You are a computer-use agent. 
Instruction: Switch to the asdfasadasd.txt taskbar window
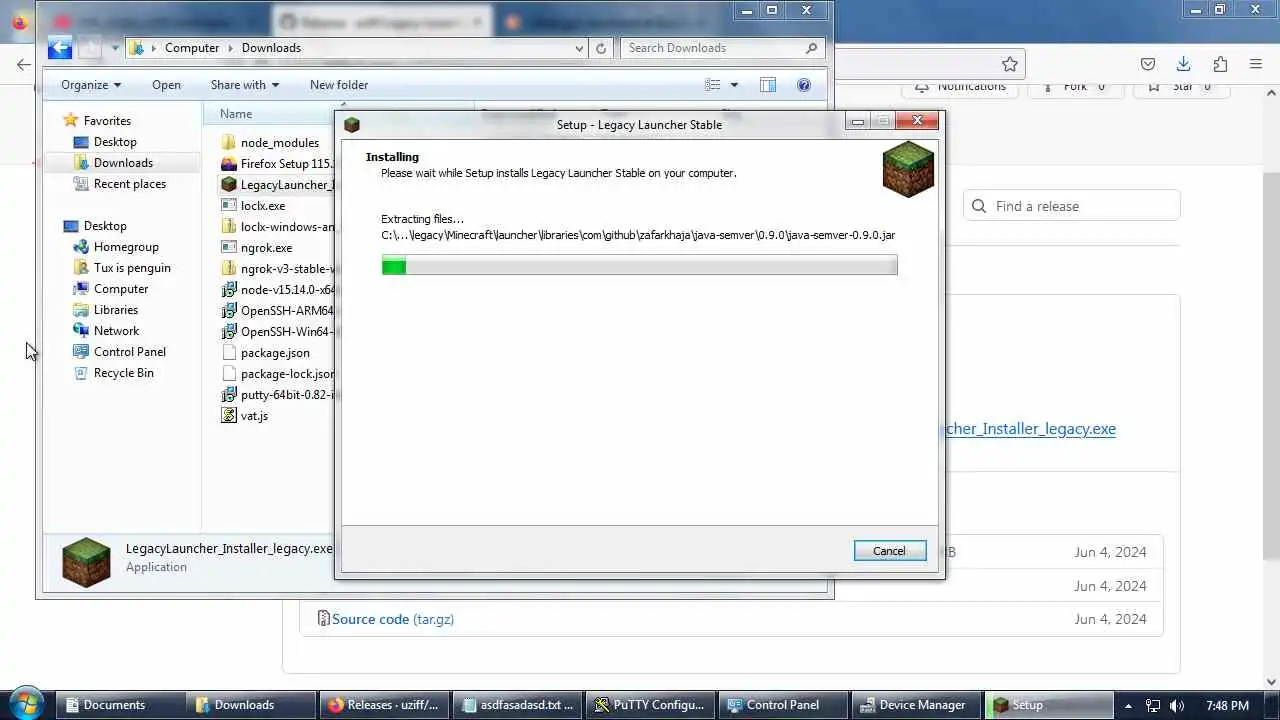pyautogui.click(x=517, y=705)
